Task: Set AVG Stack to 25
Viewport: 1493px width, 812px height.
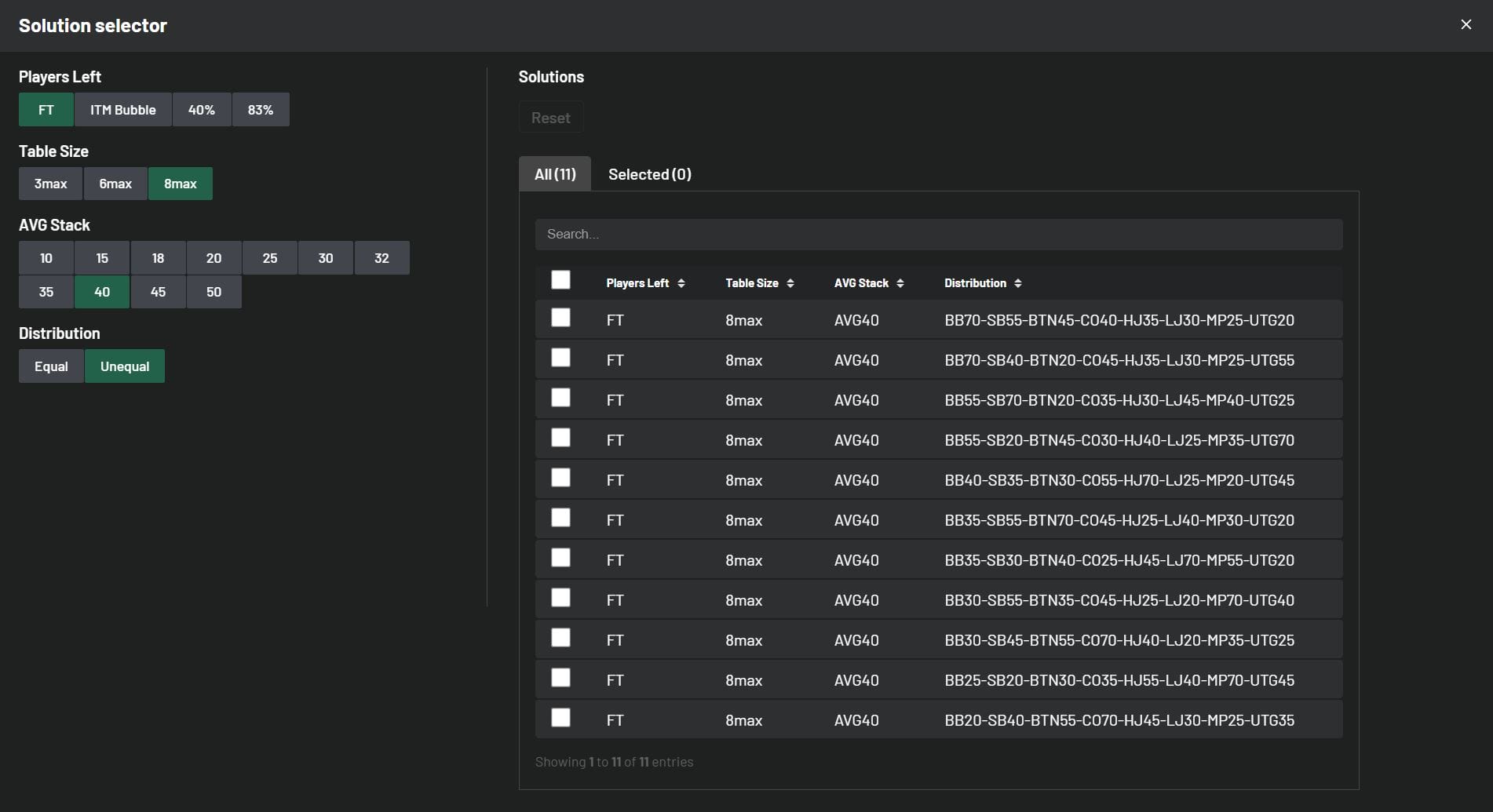Action: (x=269, y=258)
